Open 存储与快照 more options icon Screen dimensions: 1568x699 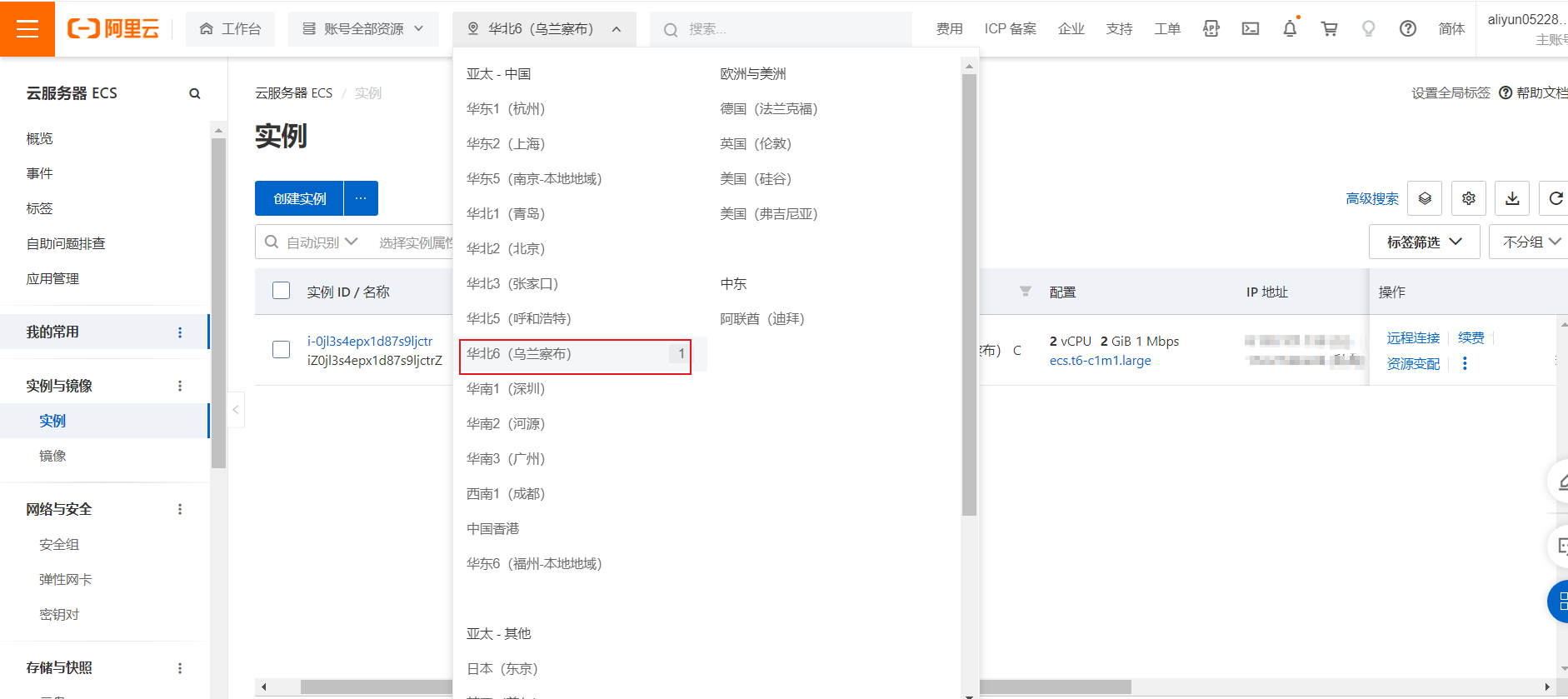point(180,668)
